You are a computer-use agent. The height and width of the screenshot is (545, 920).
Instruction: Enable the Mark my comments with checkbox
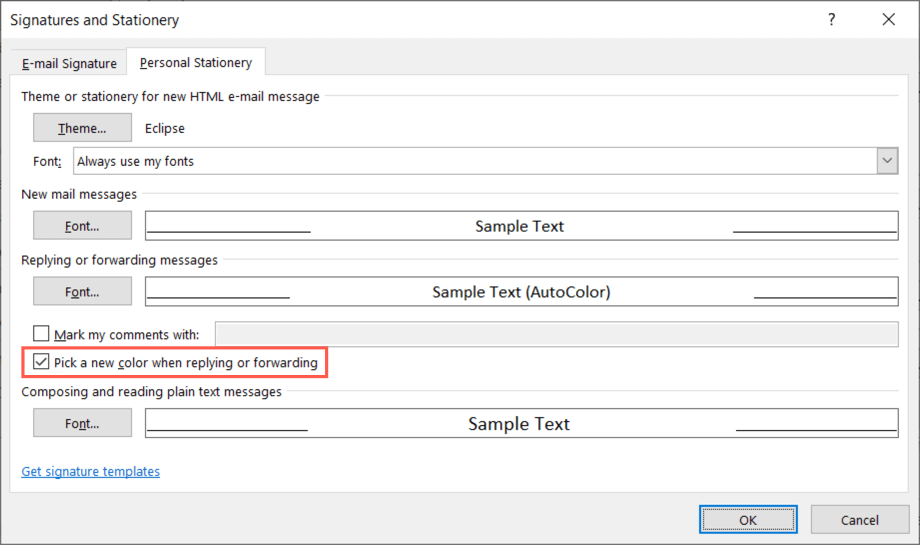[x=41, y=335]
